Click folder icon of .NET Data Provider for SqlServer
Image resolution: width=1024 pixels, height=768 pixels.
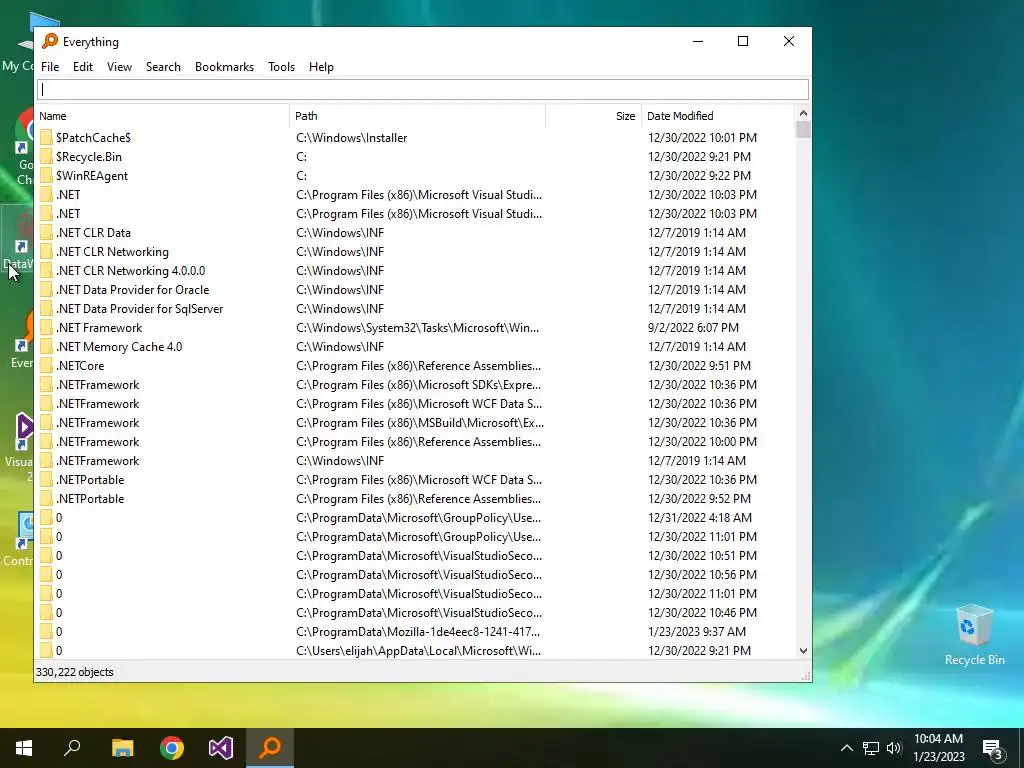click(46, 308)
